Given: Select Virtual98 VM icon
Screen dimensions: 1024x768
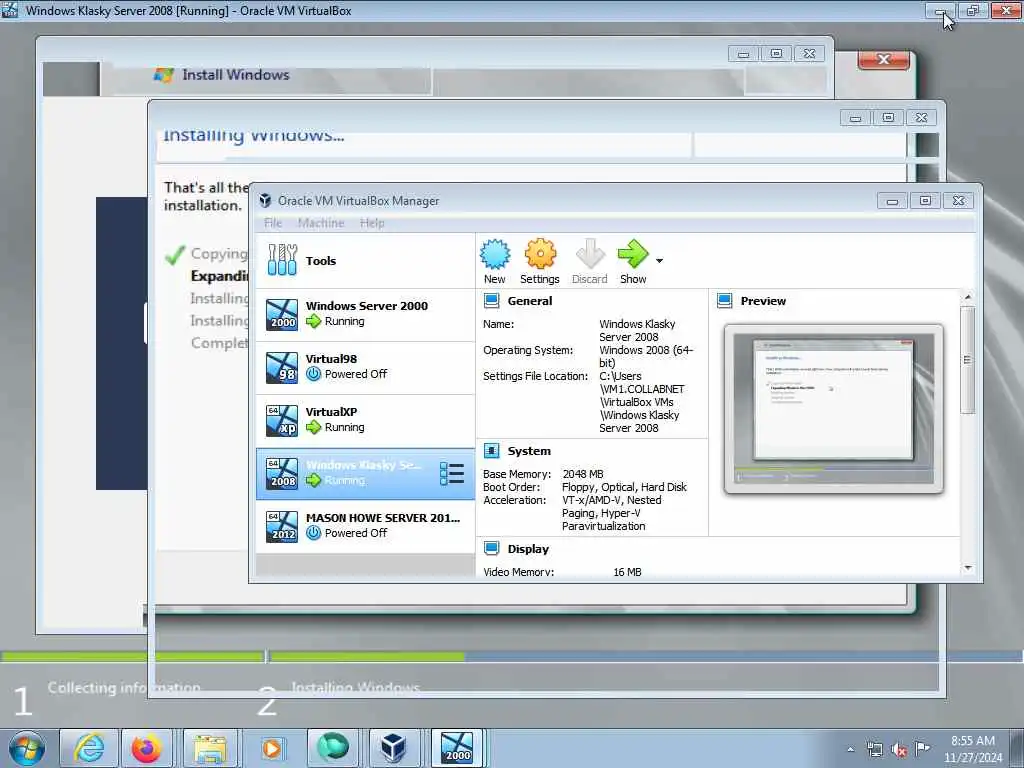Looking at the screenshot, I should (x=282, y=367).
